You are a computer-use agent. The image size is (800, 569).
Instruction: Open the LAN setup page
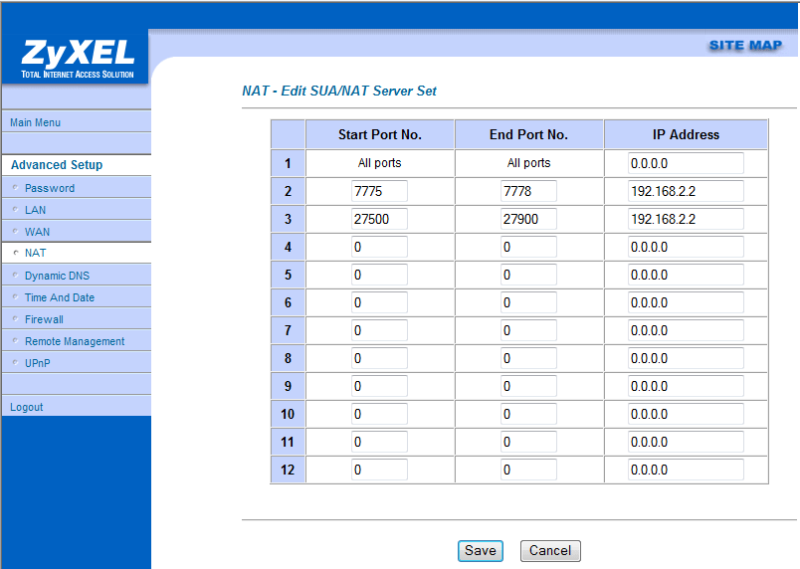point(35,210)
